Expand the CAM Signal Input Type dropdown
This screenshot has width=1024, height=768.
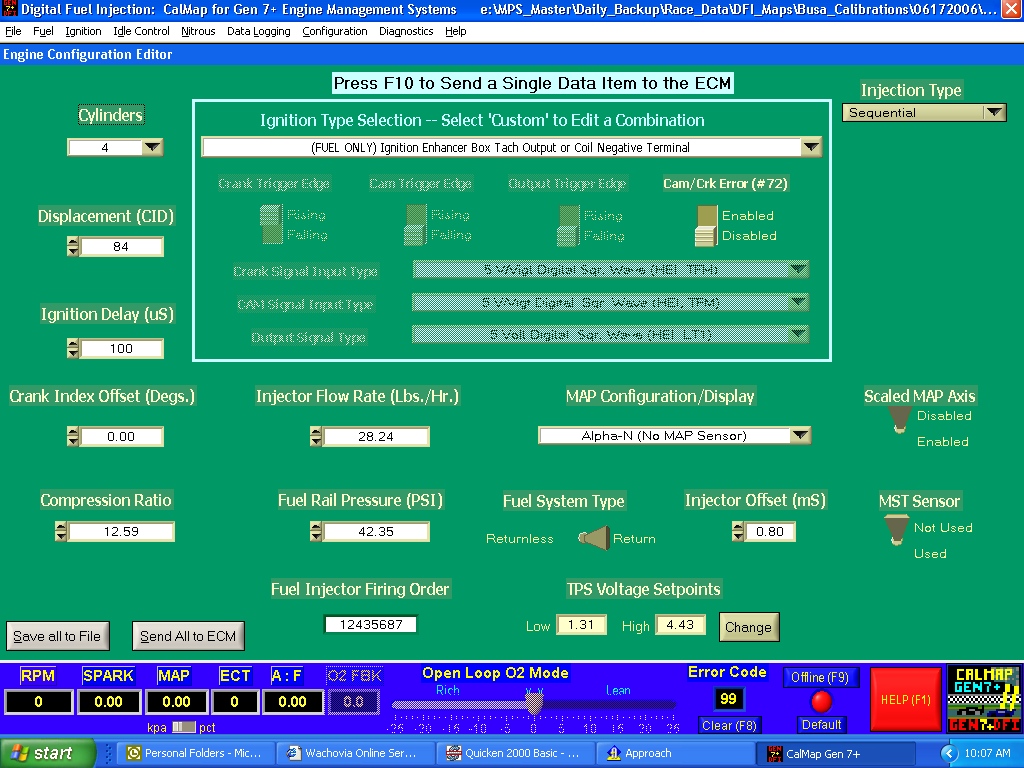click(798, 302)
